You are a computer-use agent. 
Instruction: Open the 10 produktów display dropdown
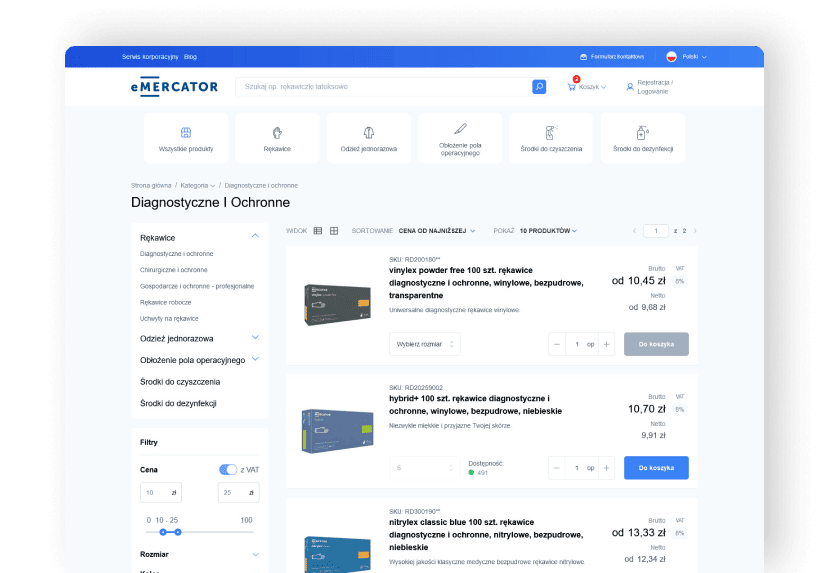point(548,231)
